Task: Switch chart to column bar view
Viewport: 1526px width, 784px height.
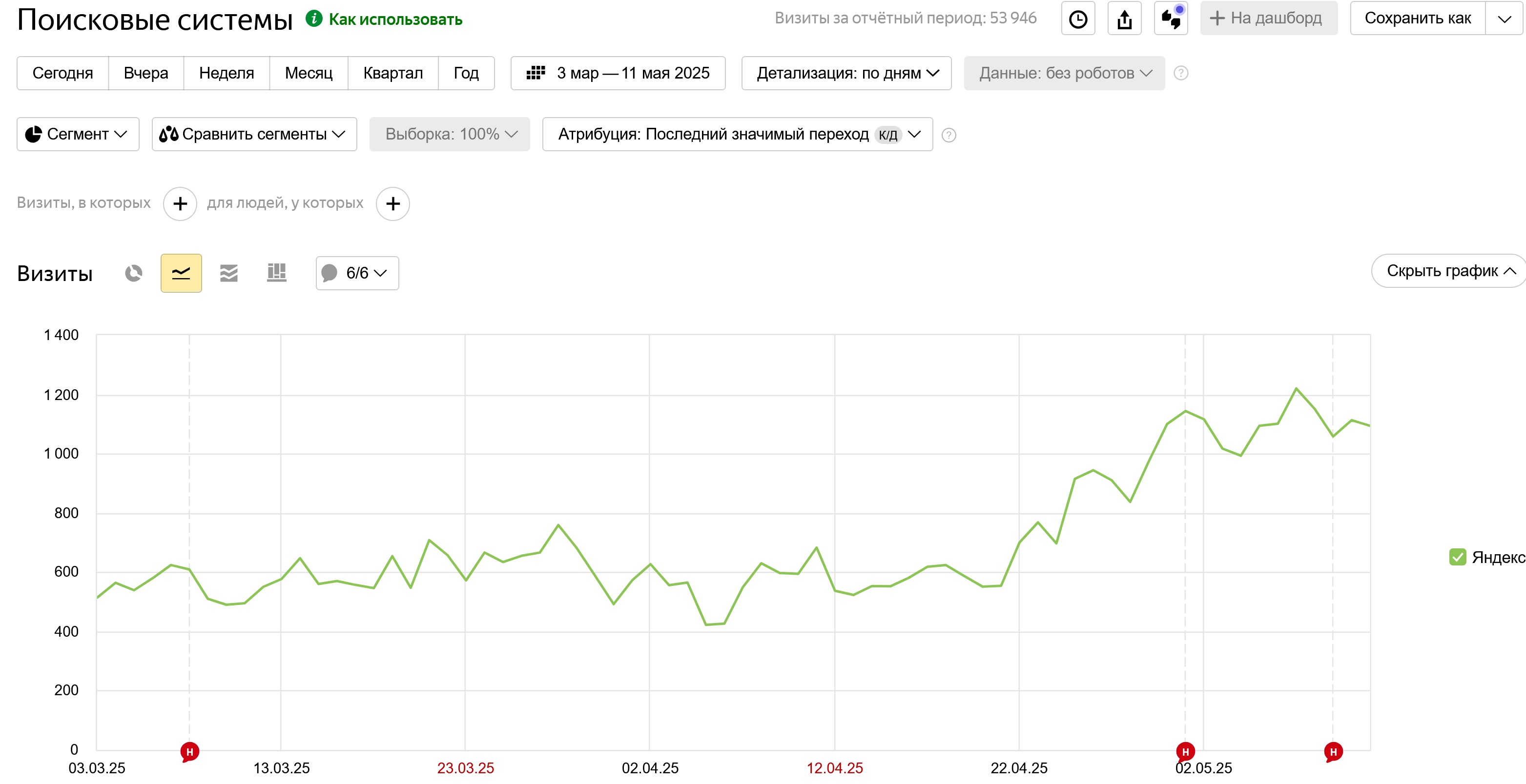Action: coord(276,273)
